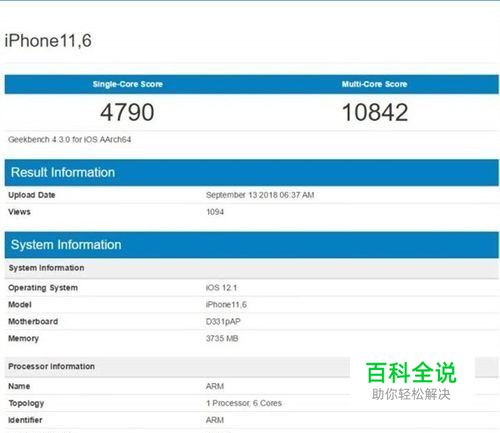Select the model value iPhone11,6 in the table
Image resolution: width=500 pixels, height=433 pixels.
coord(226,304)
